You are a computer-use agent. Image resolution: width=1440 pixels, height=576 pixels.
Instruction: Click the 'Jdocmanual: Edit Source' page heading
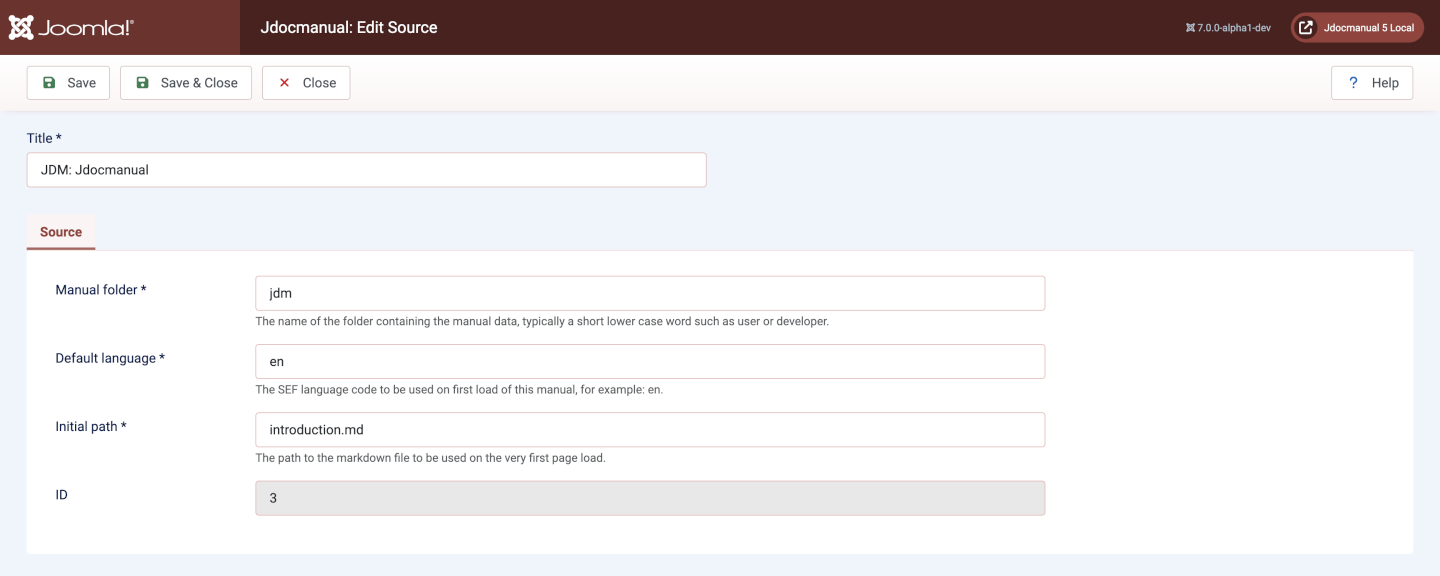point(349,27)
